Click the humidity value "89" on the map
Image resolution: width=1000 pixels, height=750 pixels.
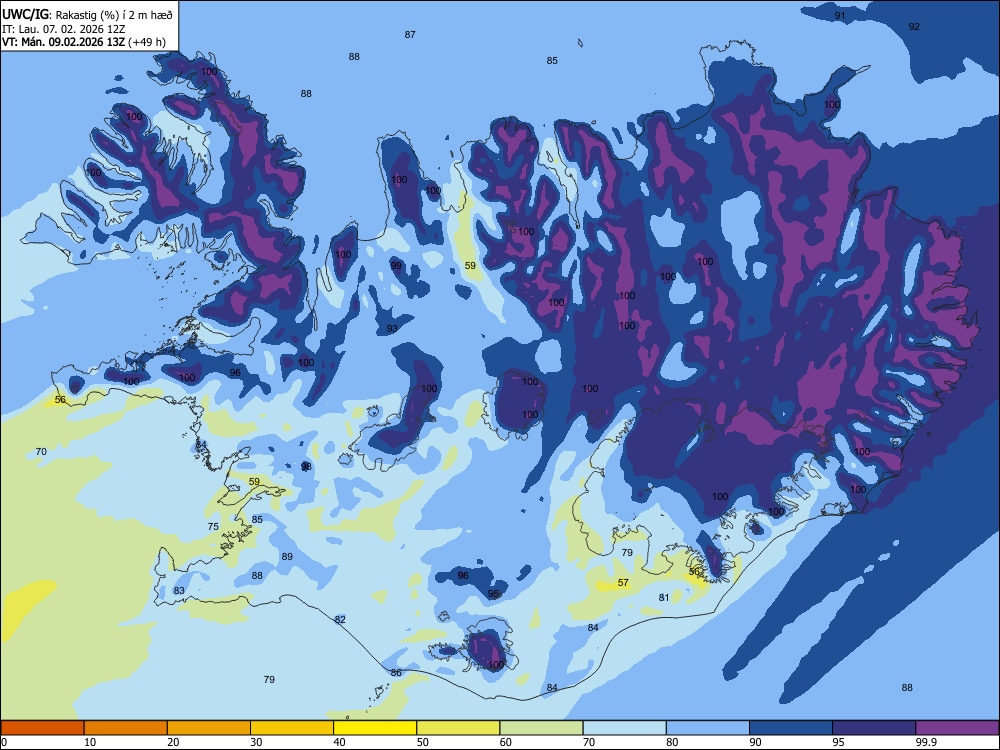[287, 556]
